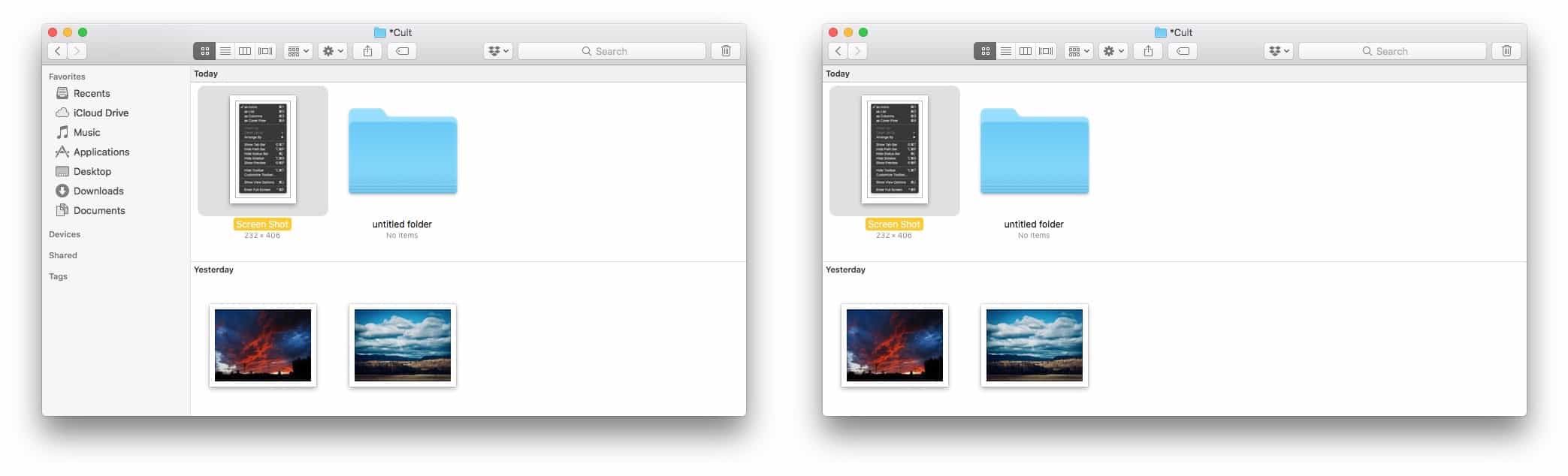
Task: Click the Tags sidebar heading
Action: 58,276
